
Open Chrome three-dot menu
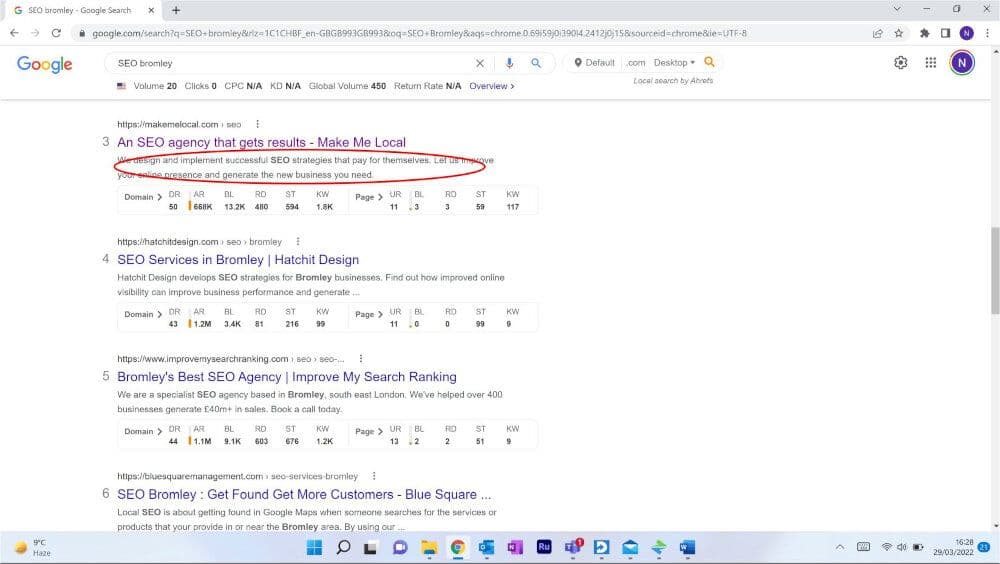tap(987, 33)
